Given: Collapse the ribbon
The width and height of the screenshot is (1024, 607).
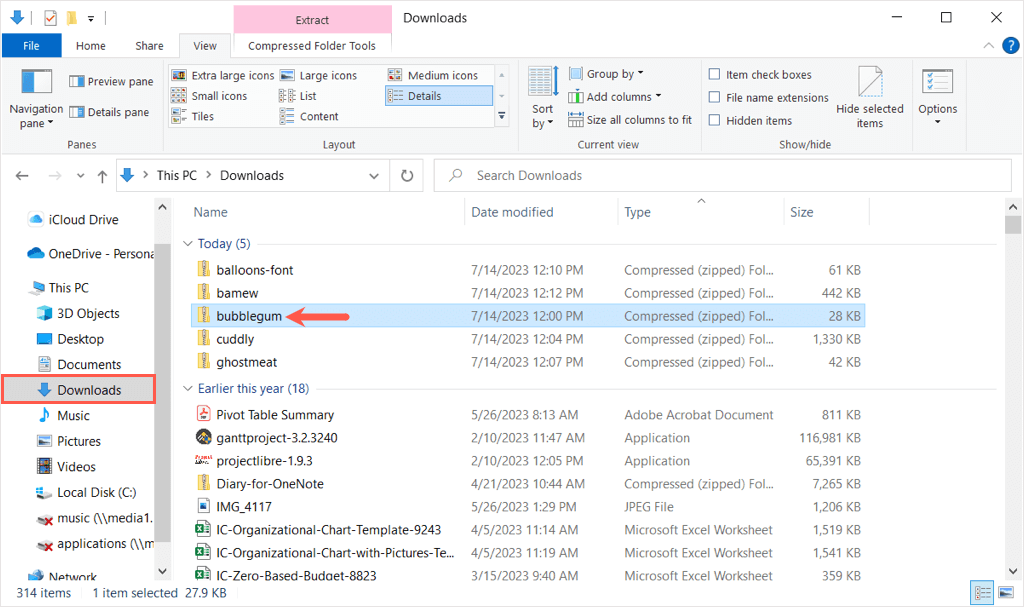Looking at the screenshot, I should (989, 46).
